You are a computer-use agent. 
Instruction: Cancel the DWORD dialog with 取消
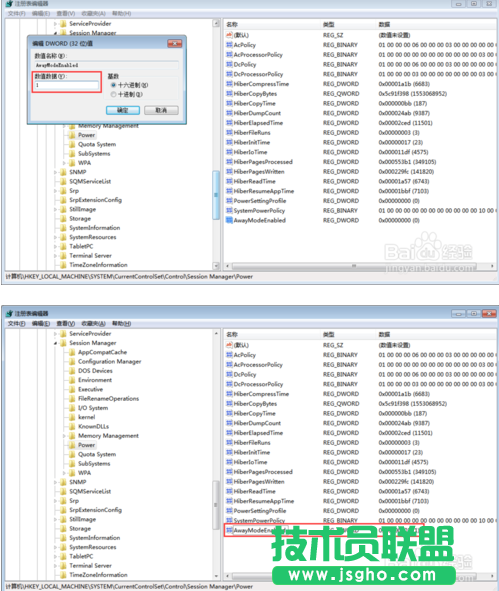(x=161, y=110)
